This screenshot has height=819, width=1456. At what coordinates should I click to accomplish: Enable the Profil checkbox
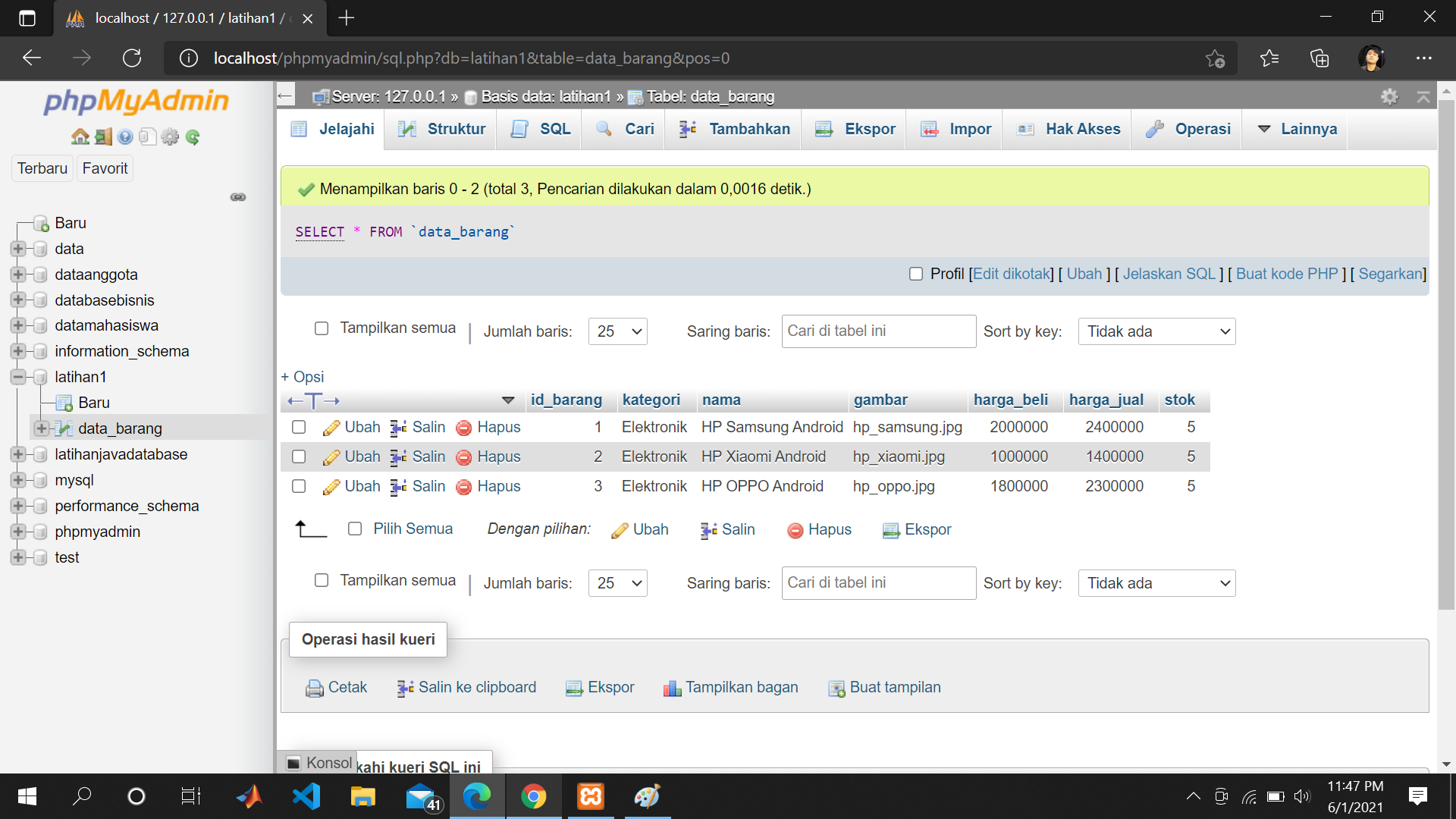[x=916, y=274]
